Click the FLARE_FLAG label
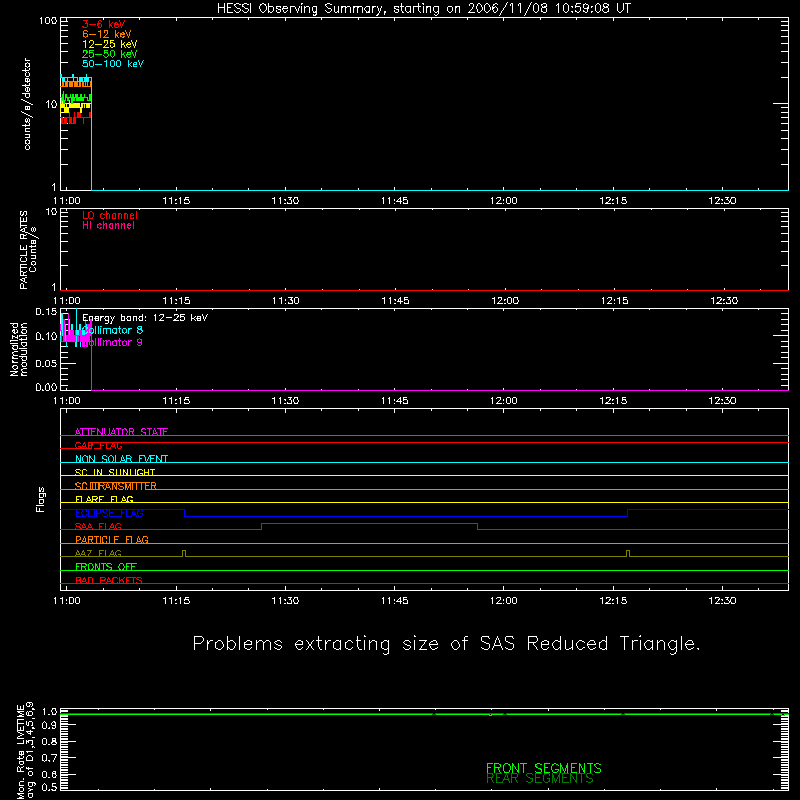Screen dimensions: 800x800 (x=104, y=499)
